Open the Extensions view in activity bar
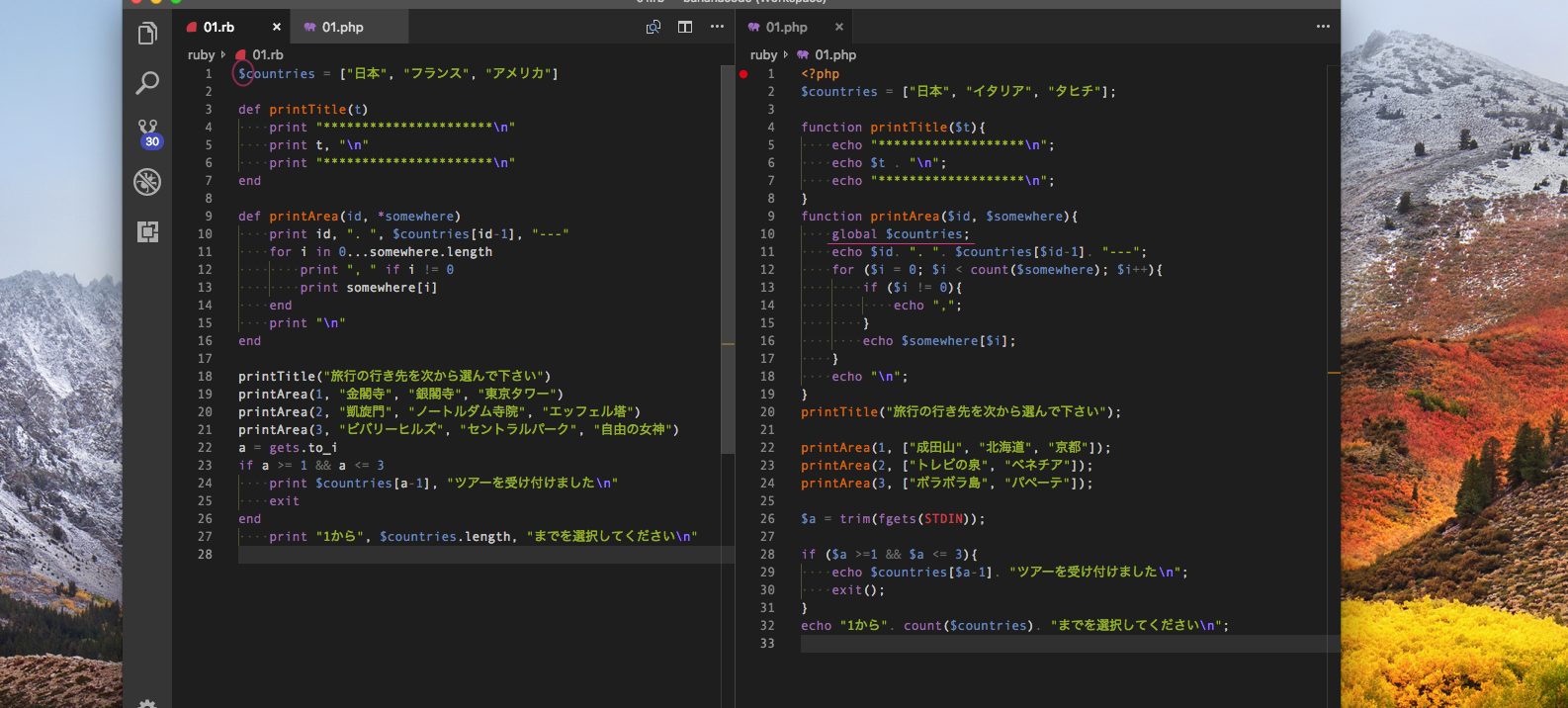Viewport: 1568px width, 708px height. [147, 231]
